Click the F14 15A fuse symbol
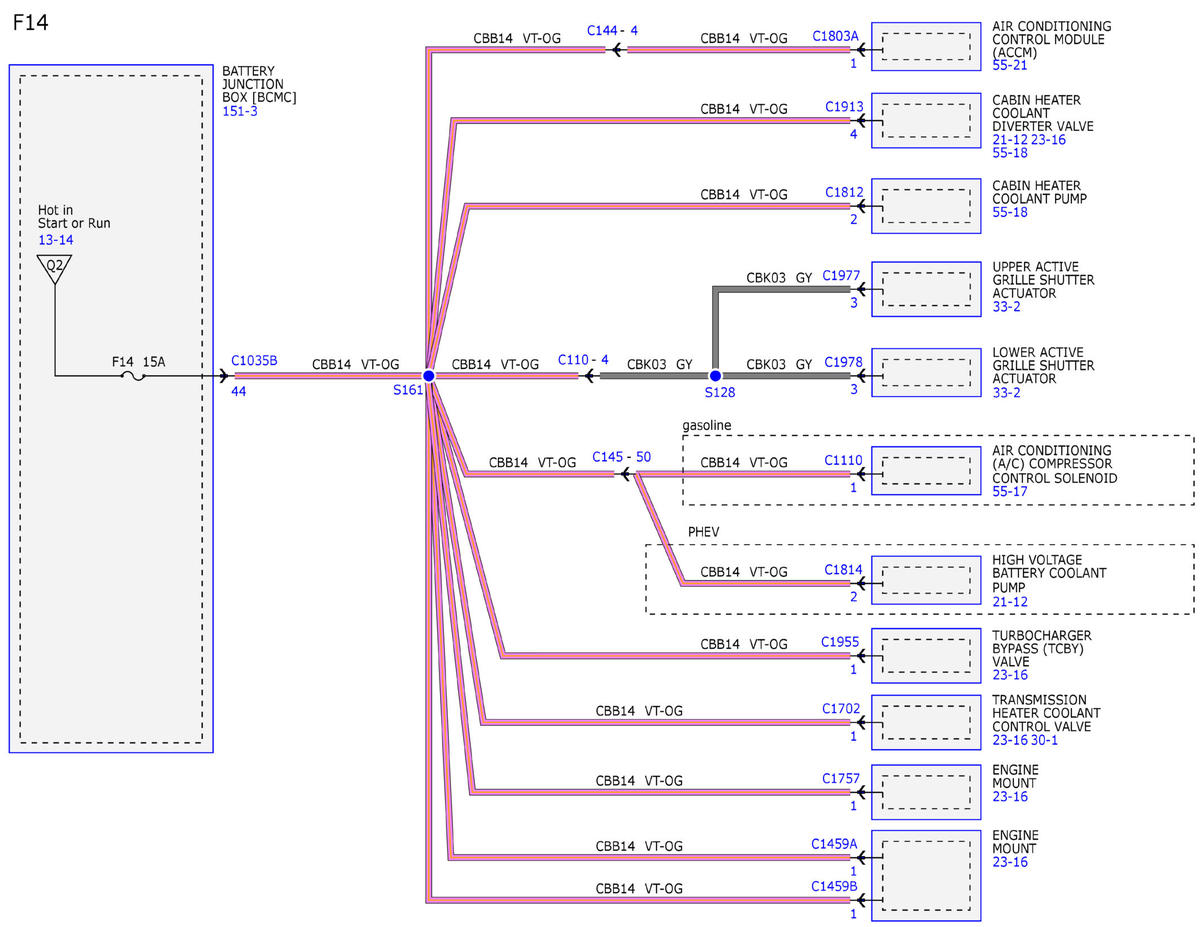Screen dimensions: 1200x927 click(x=132, y=376)
